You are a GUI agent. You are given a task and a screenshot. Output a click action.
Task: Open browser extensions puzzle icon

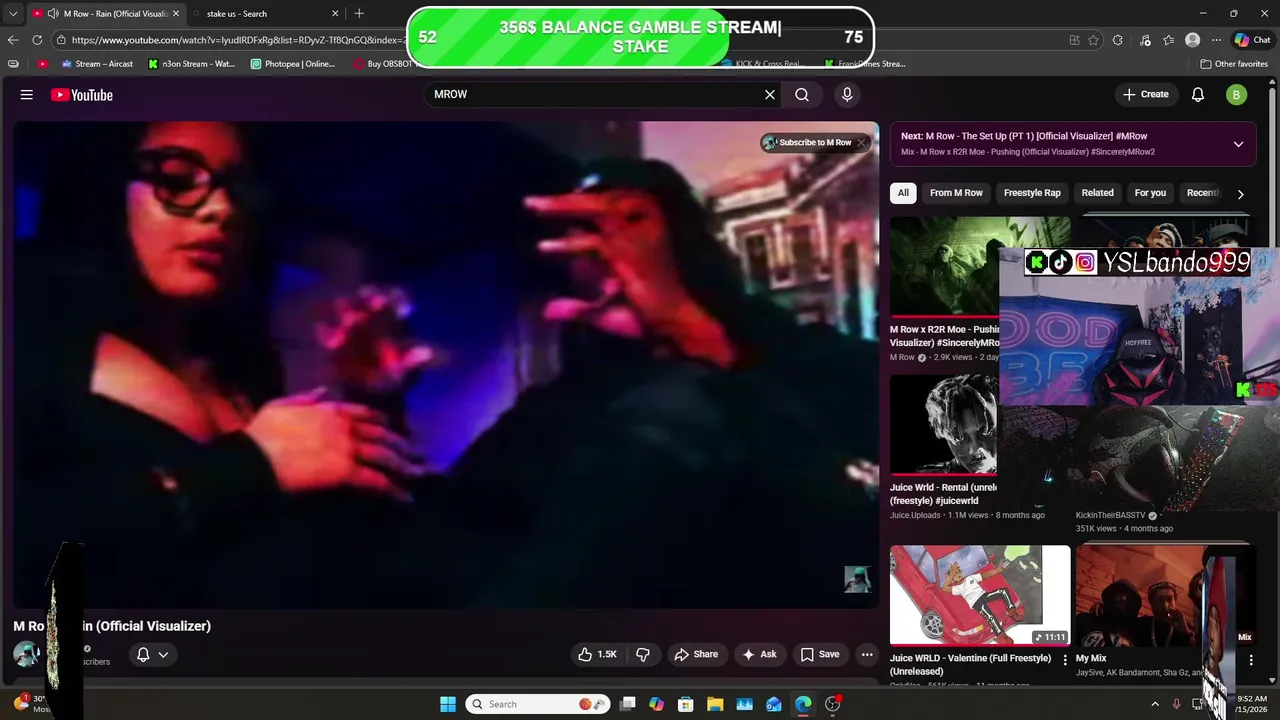point(1118,40)
